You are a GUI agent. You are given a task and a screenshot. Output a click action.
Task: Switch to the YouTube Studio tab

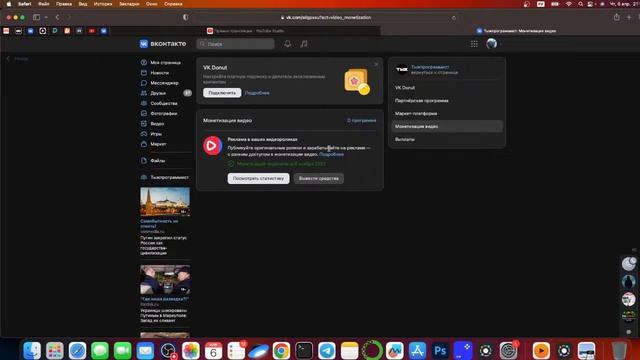pyautogui.click(x=245, y=31)
